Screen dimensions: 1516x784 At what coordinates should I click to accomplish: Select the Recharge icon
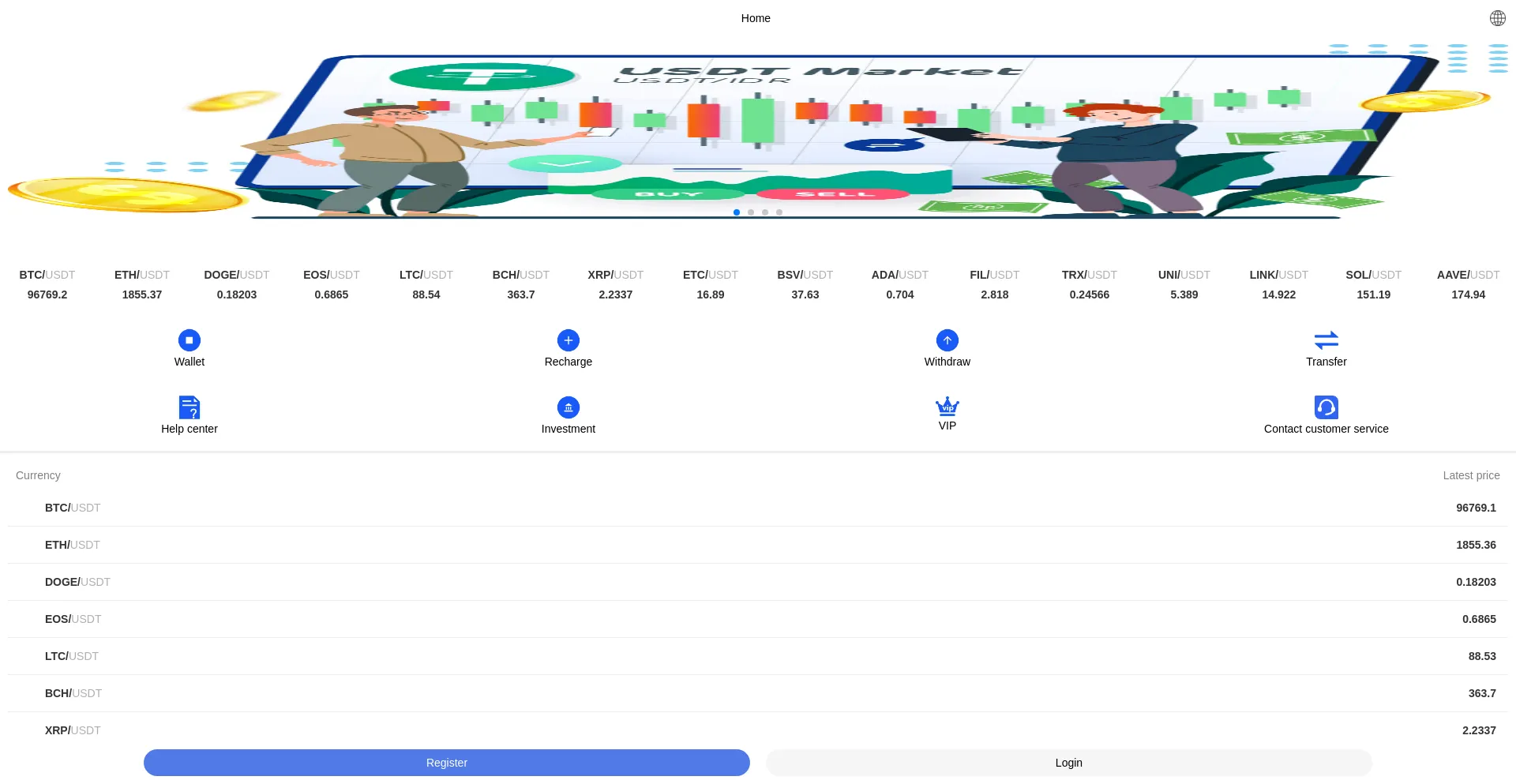(568, 347)
